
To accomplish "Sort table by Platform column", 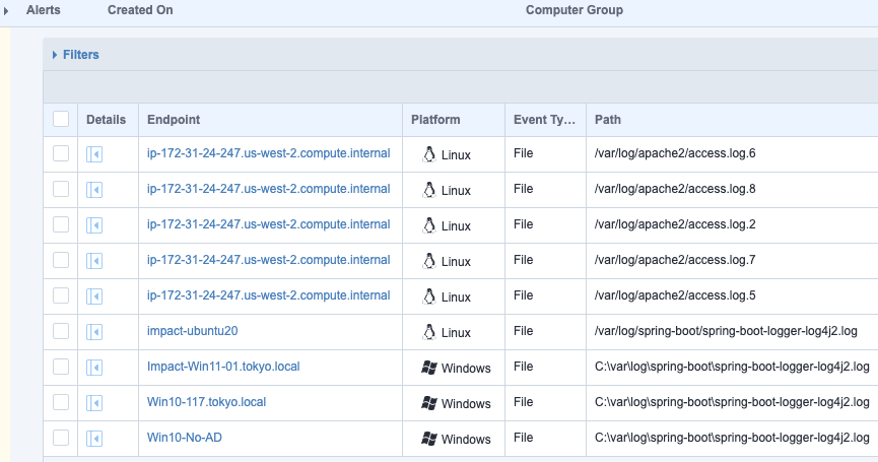I will click(x=436, y=119).
